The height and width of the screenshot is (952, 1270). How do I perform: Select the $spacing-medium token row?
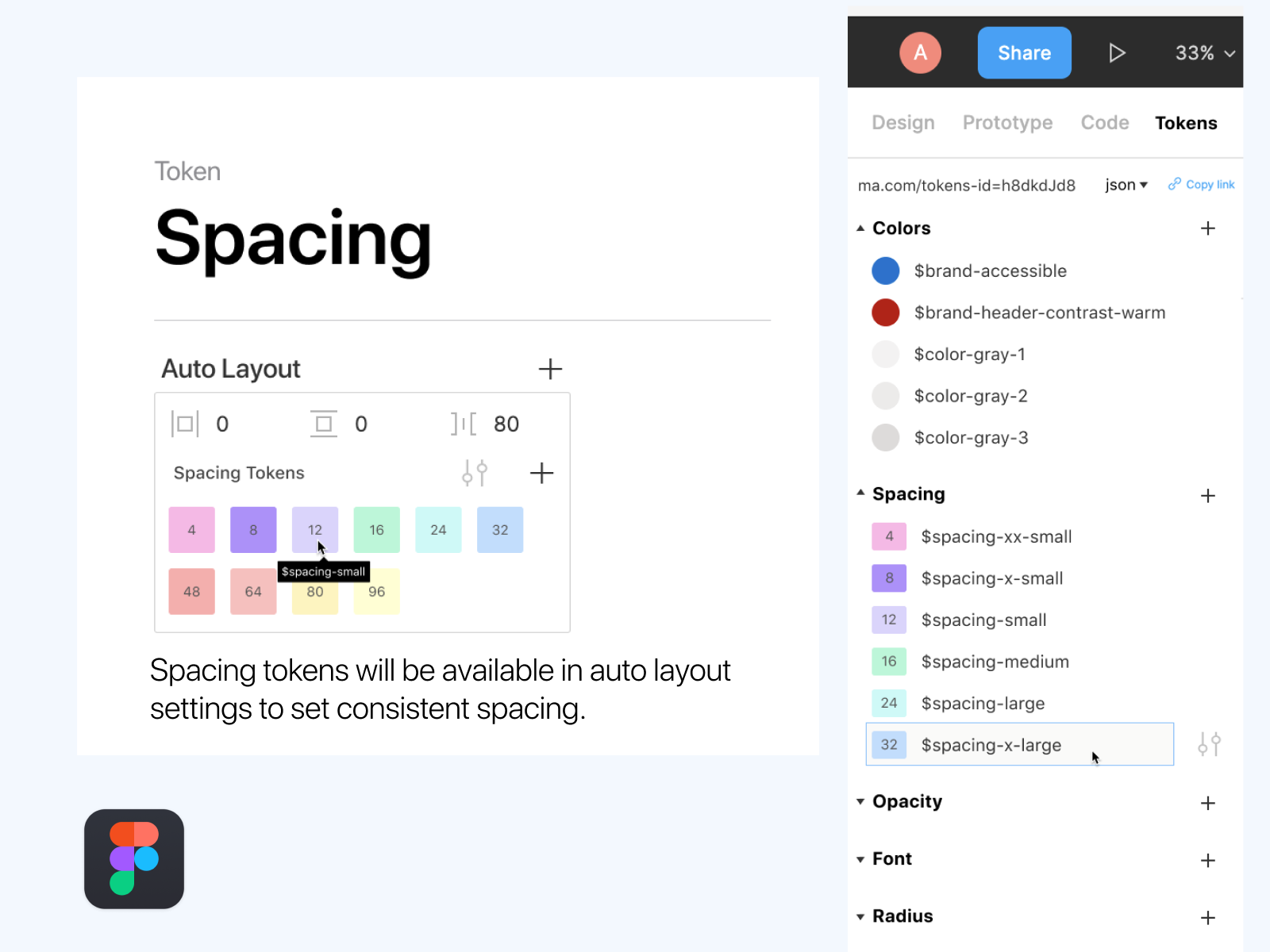(995, 662)
